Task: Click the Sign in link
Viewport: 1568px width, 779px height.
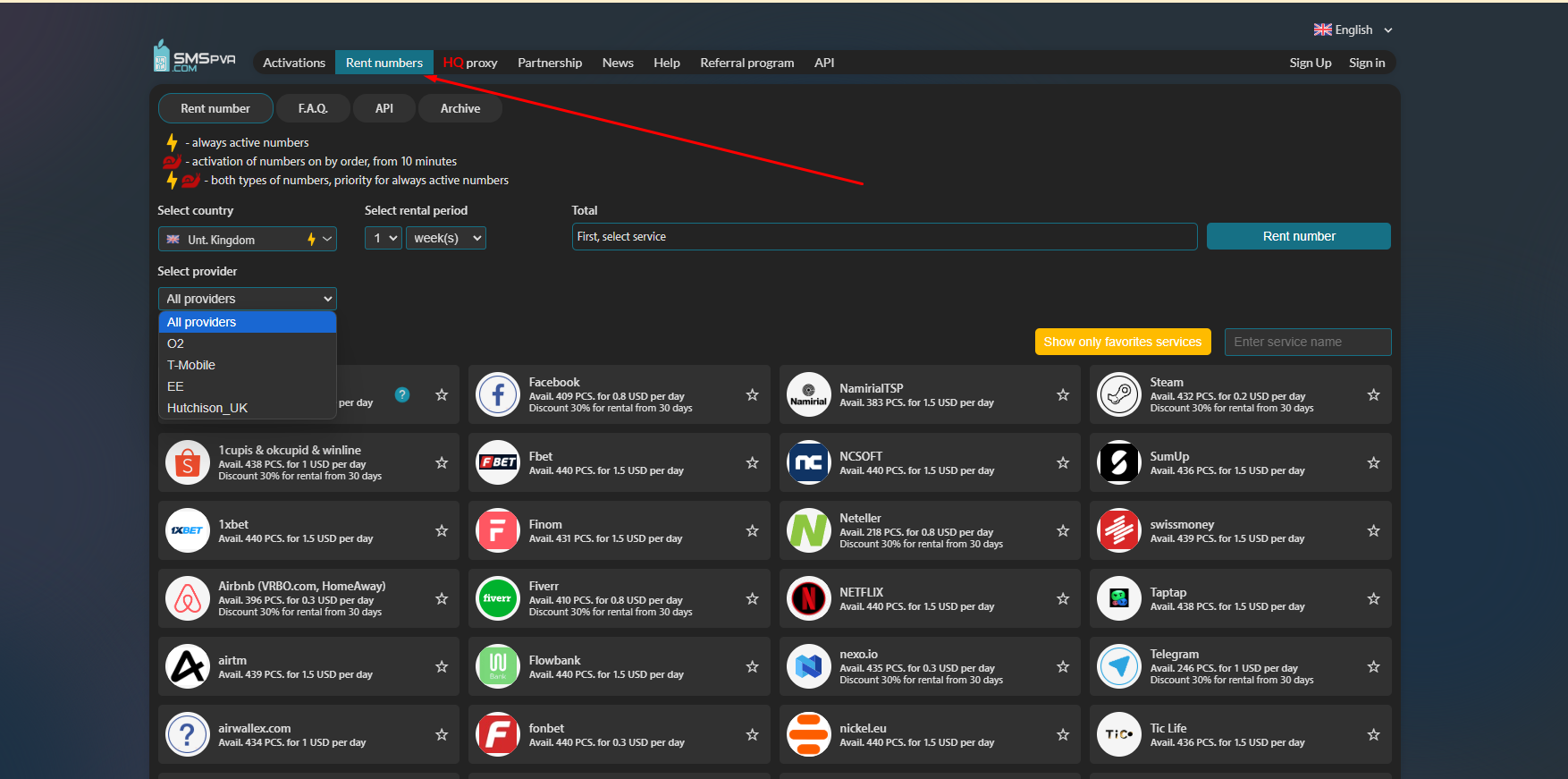Action: (x=1367, y=63)
